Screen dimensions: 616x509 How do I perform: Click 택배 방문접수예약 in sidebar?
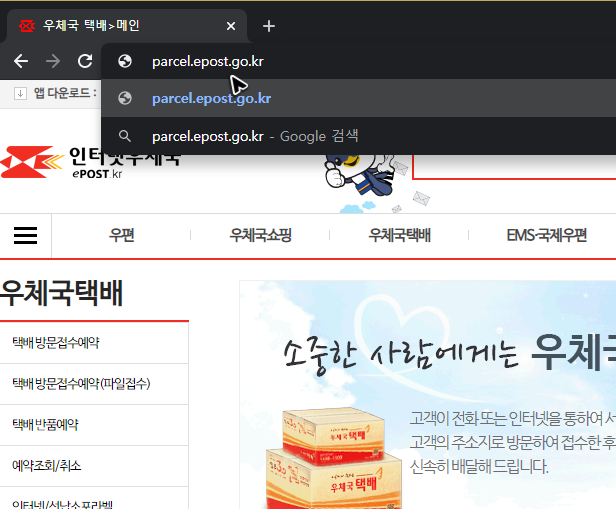[x=56, y=343]
